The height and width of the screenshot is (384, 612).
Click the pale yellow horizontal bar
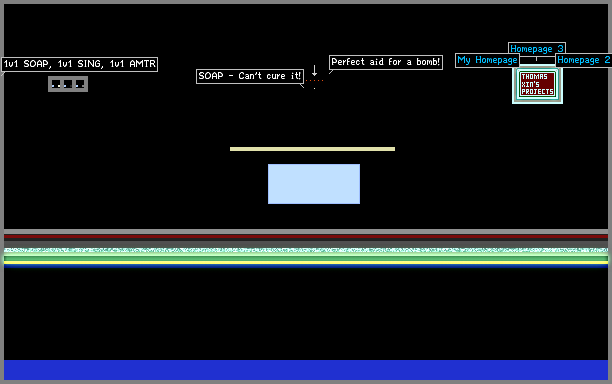[312, 149]
